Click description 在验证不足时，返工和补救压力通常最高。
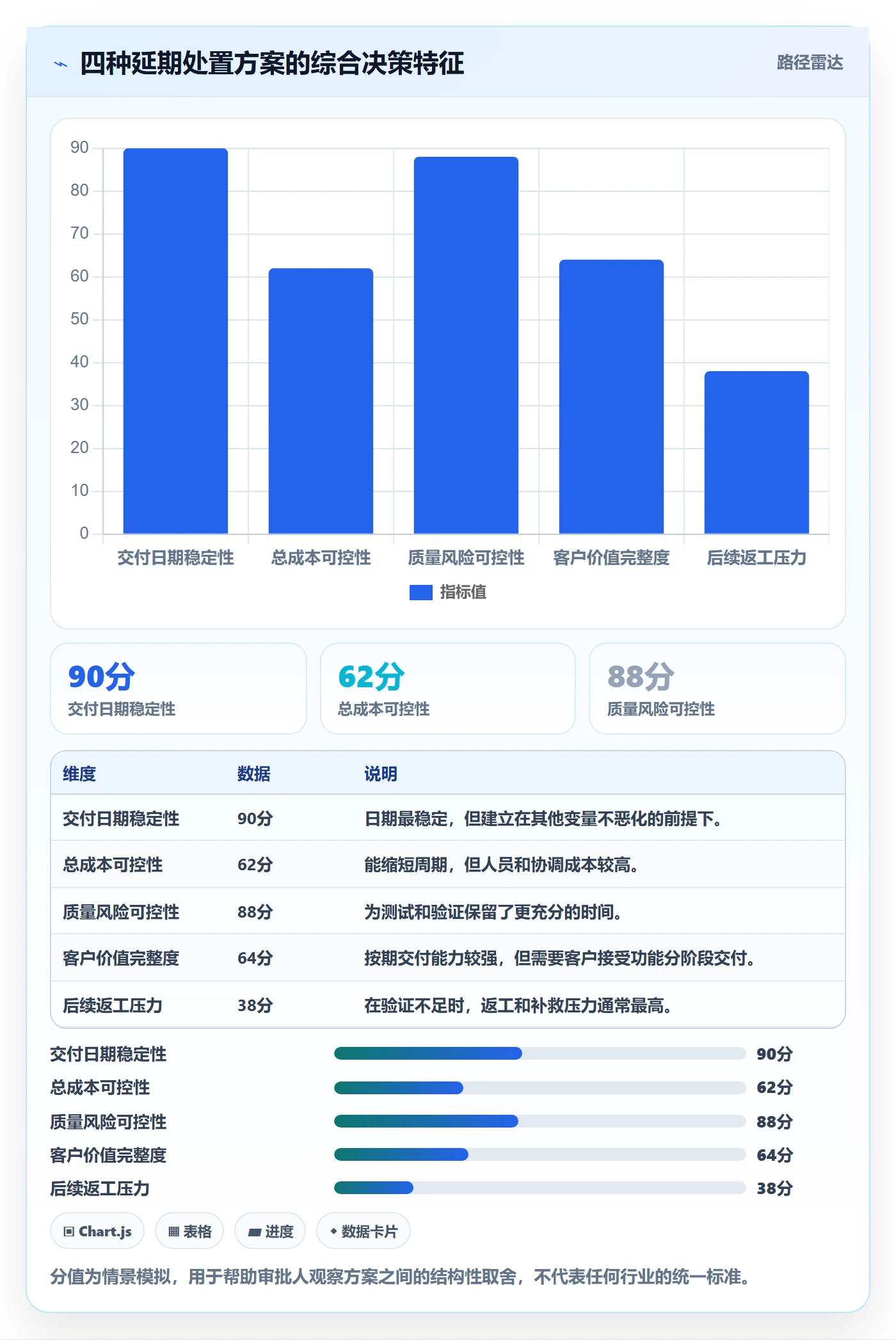 click(518, 1005)
